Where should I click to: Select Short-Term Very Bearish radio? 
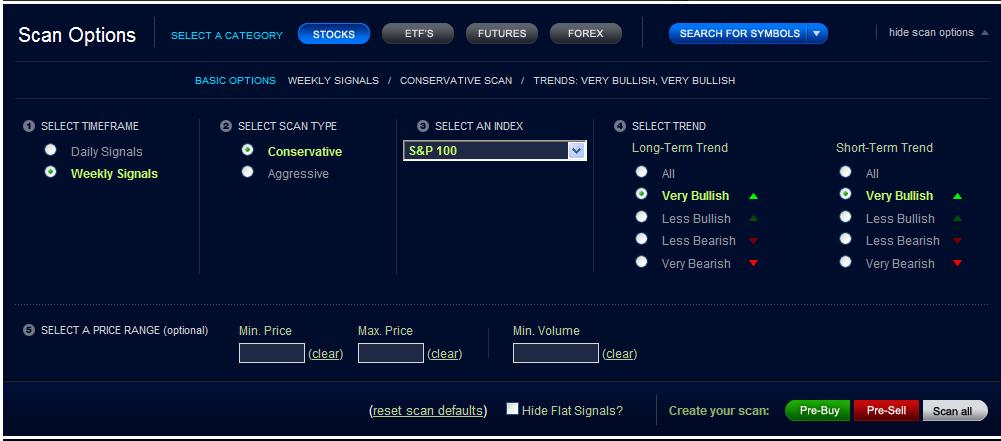845,262
